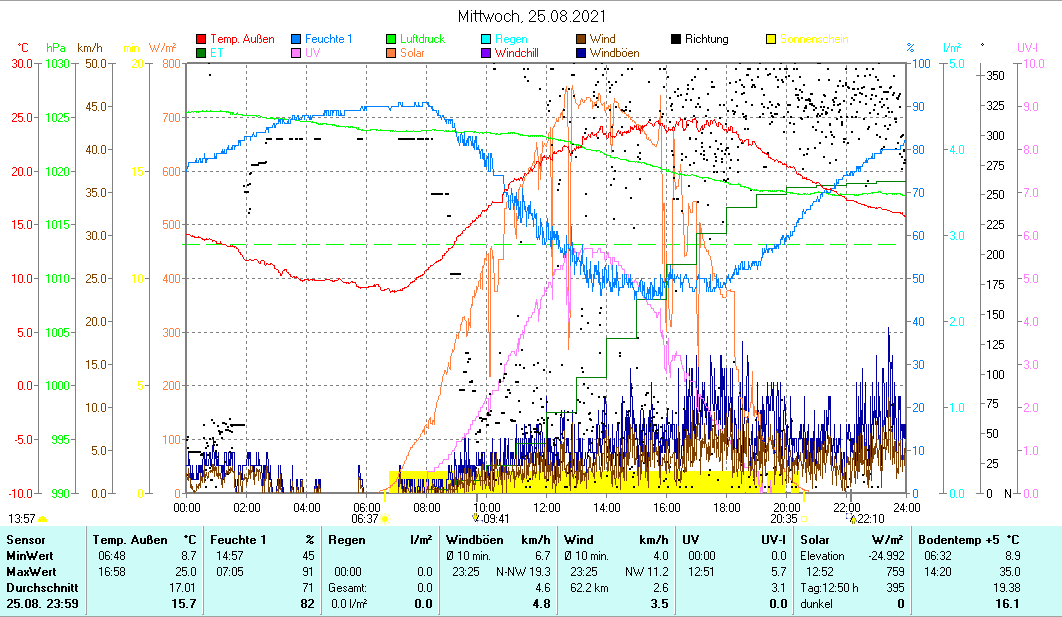Click the red Temp. Außen legend square

pos(202,40)
